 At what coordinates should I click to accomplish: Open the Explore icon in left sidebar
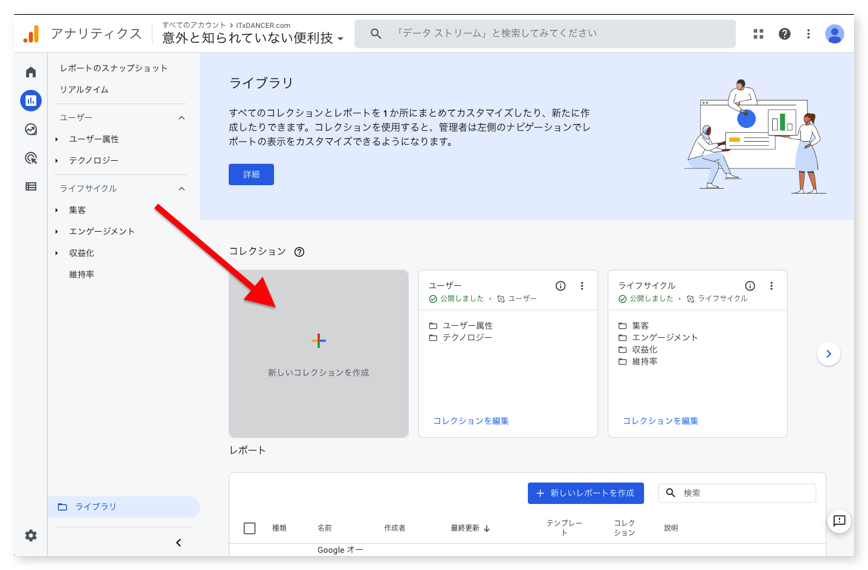[31, 129]
